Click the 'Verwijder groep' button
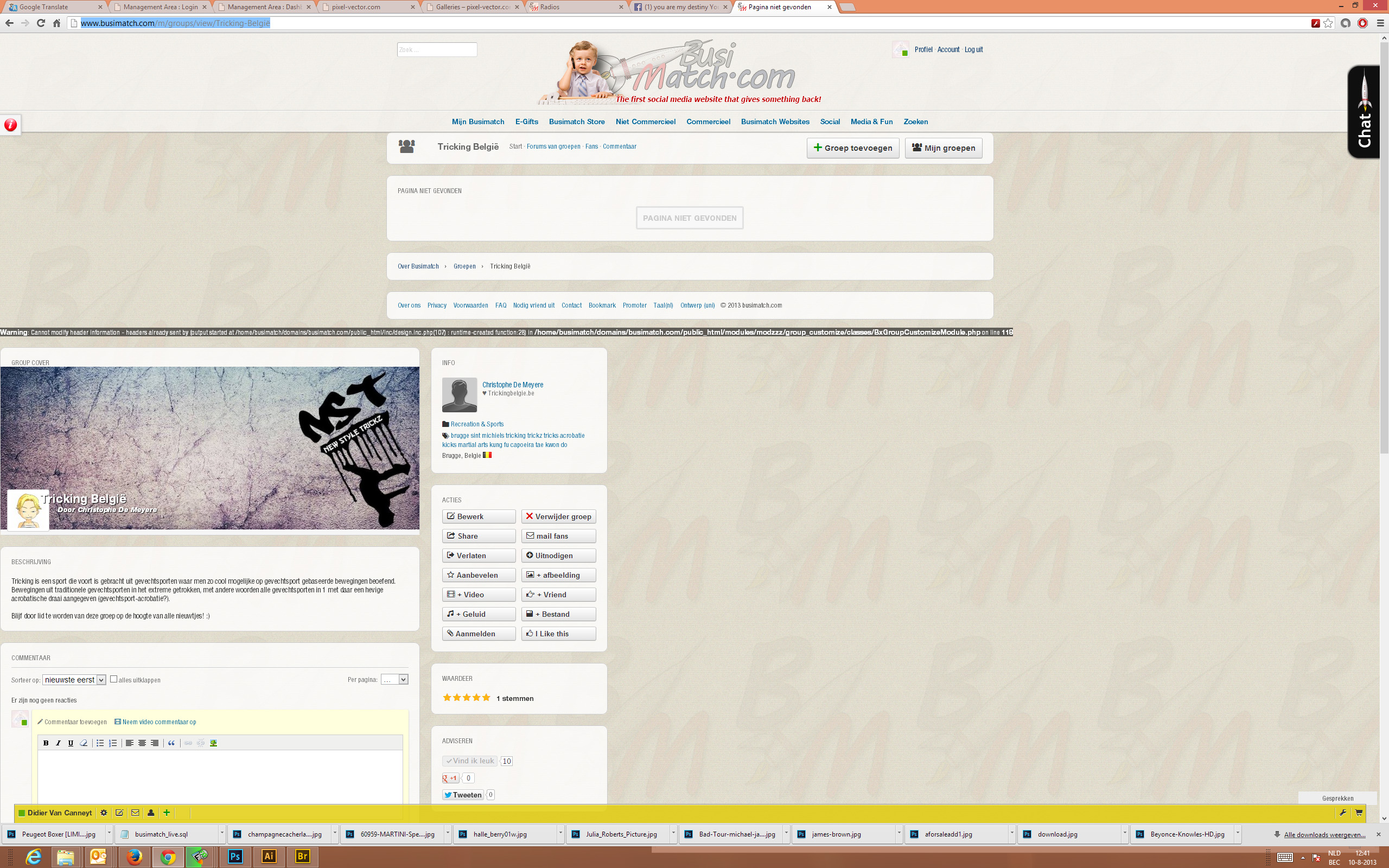1389x868 pixels. coord(558,516)
